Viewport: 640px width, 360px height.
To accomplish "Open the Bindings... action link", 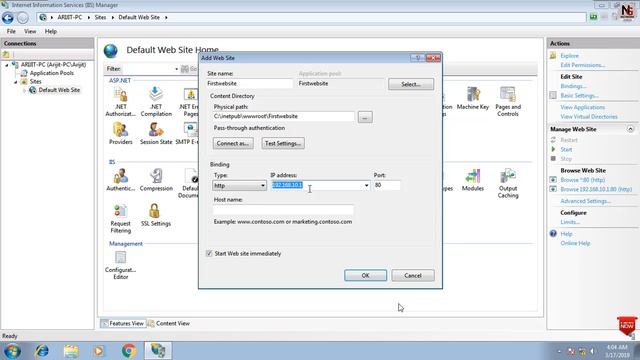I will 573,86.
